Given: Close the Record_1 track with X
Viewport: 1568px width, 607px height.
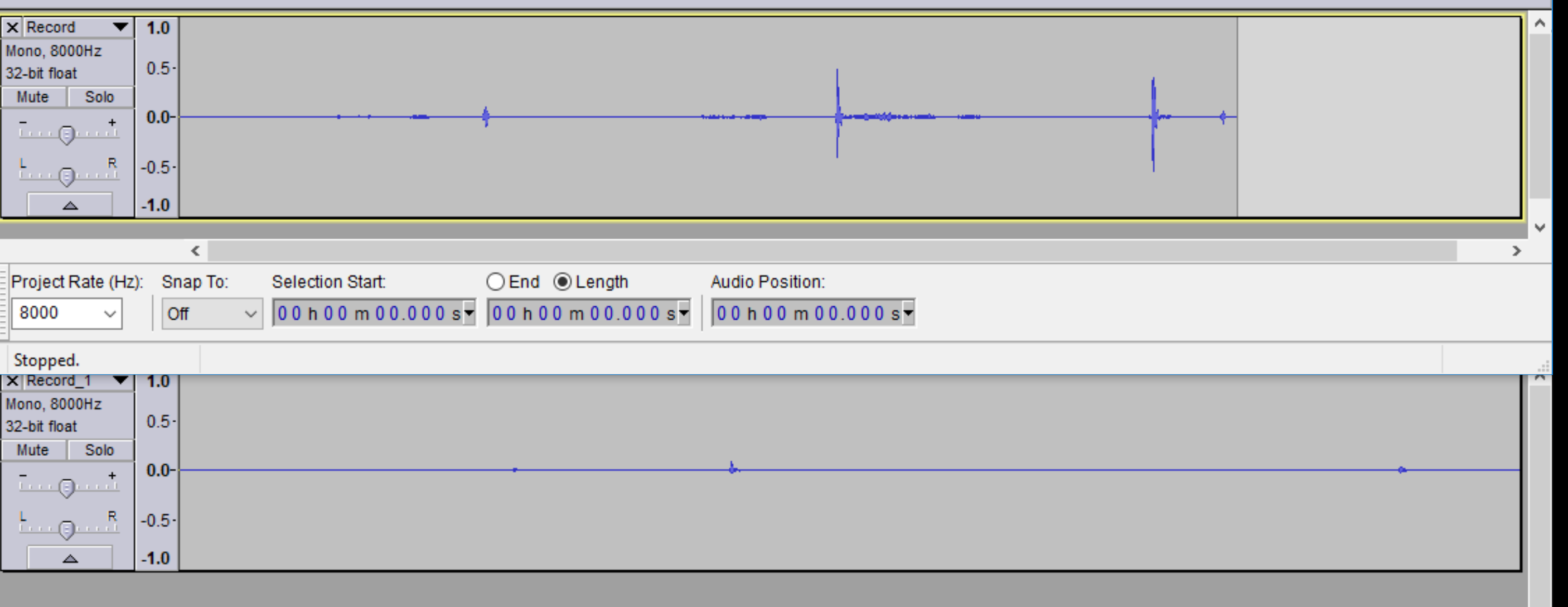Looking at the screenshot, I should [12, 382].
